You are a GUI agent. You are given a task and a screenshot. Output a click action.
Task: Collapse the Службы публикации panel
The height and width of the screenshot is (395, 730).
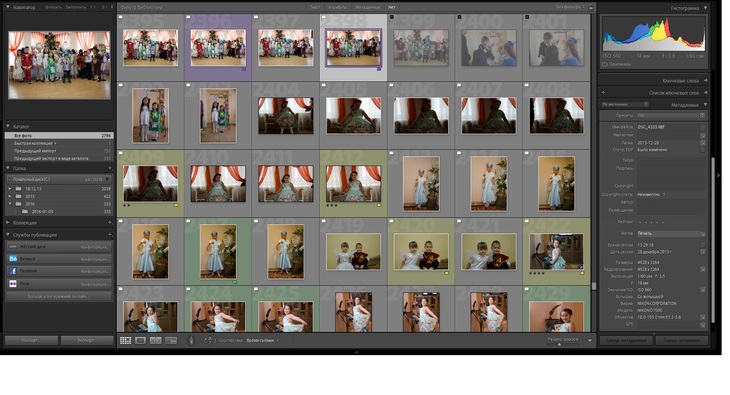tap(8, 235)
